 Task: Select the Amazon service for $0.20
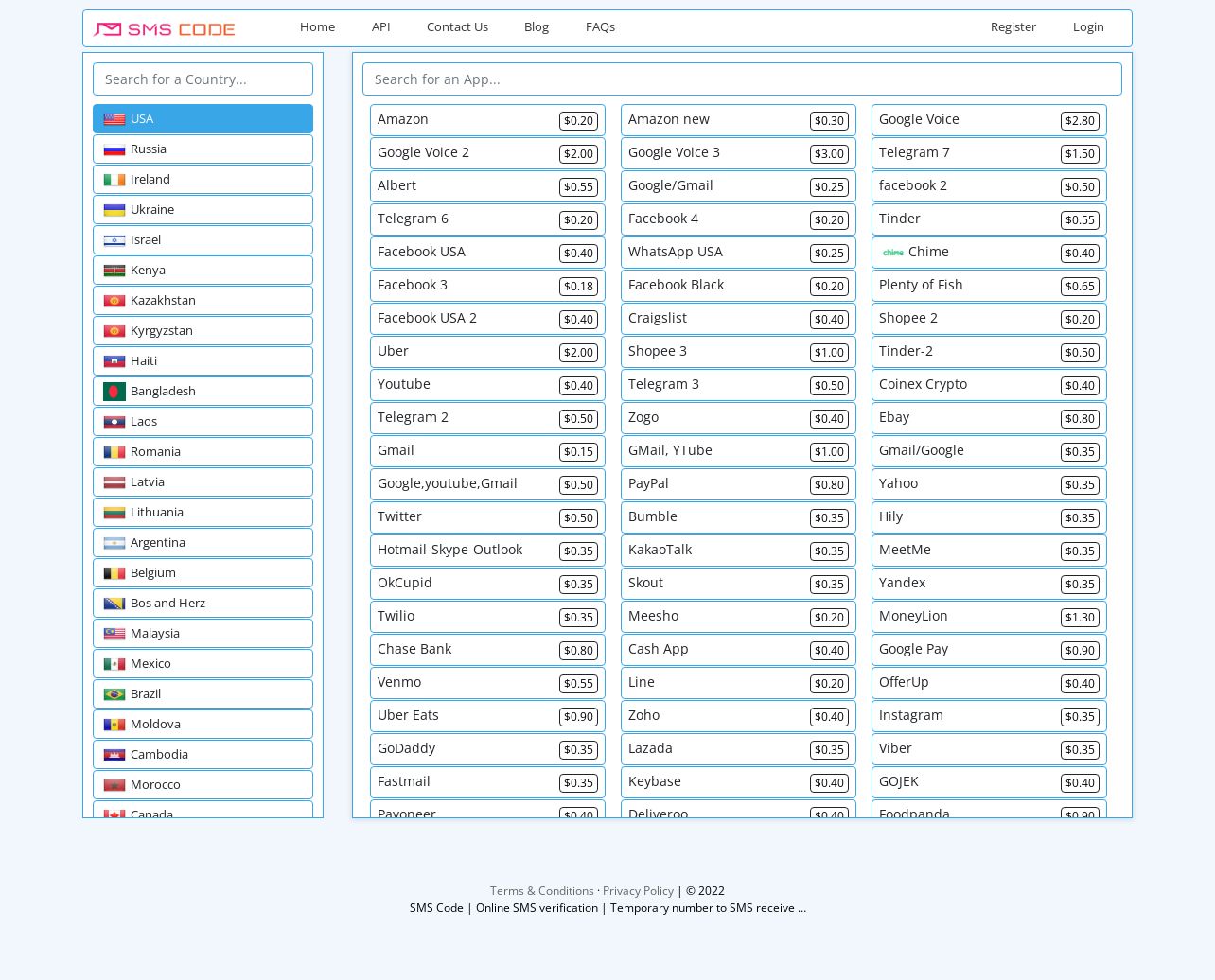[x=487, y=120]
